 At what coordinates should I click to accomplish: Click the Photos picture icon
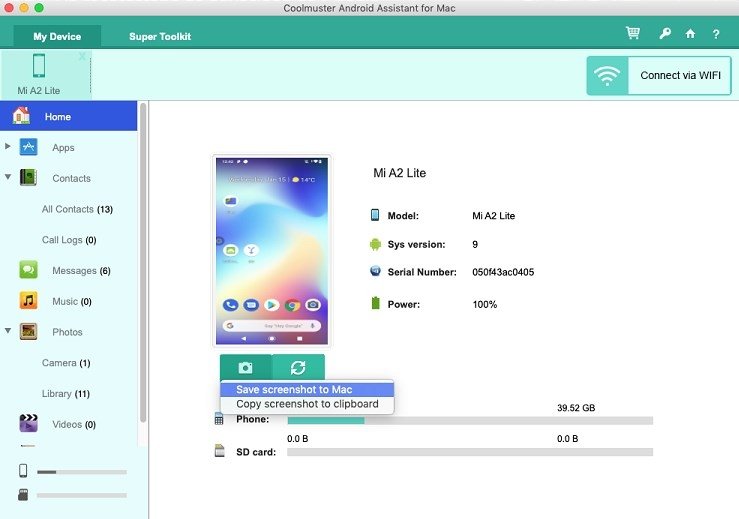click(x=28, y=331)
